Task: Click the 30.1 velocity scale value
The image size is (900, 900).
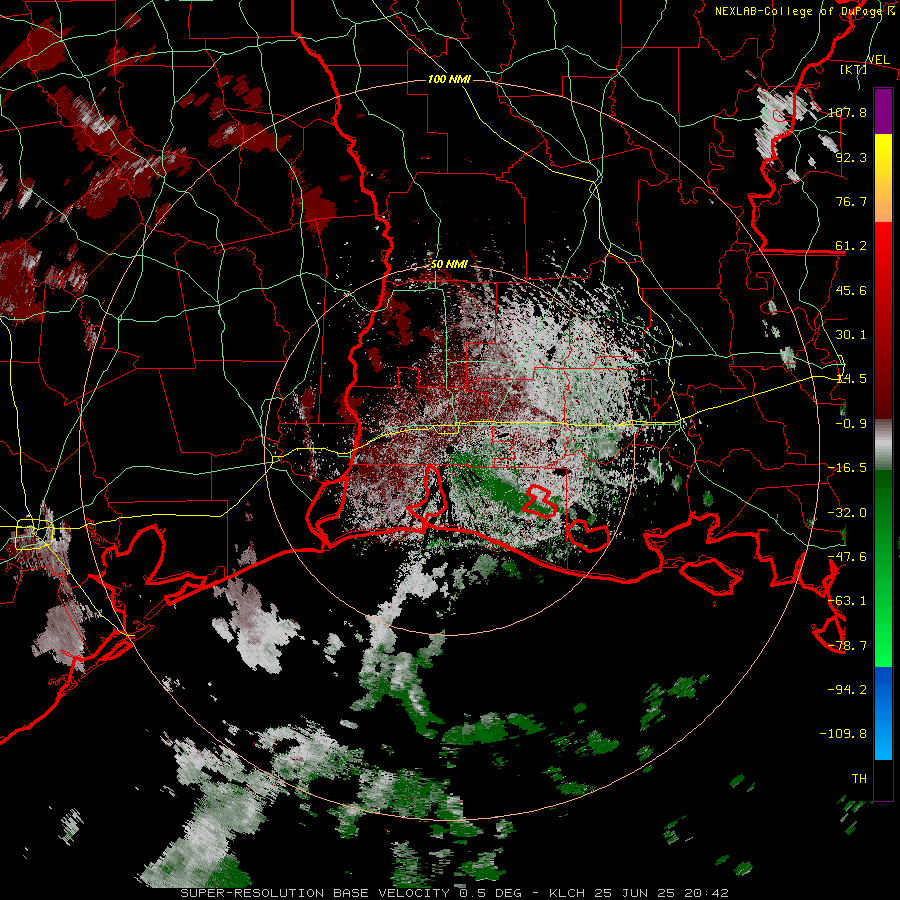Action: pos(851,335)
